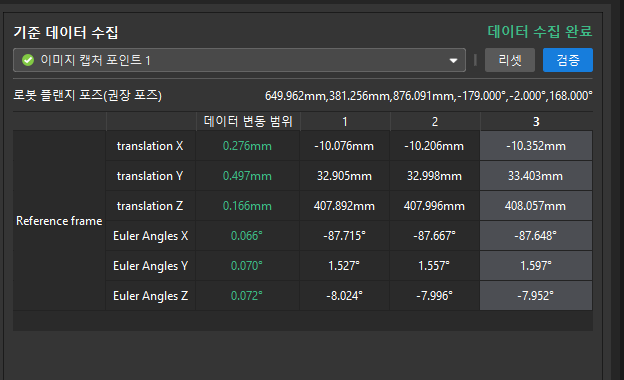Click the -87.667° cell

(x=434, y=236)
